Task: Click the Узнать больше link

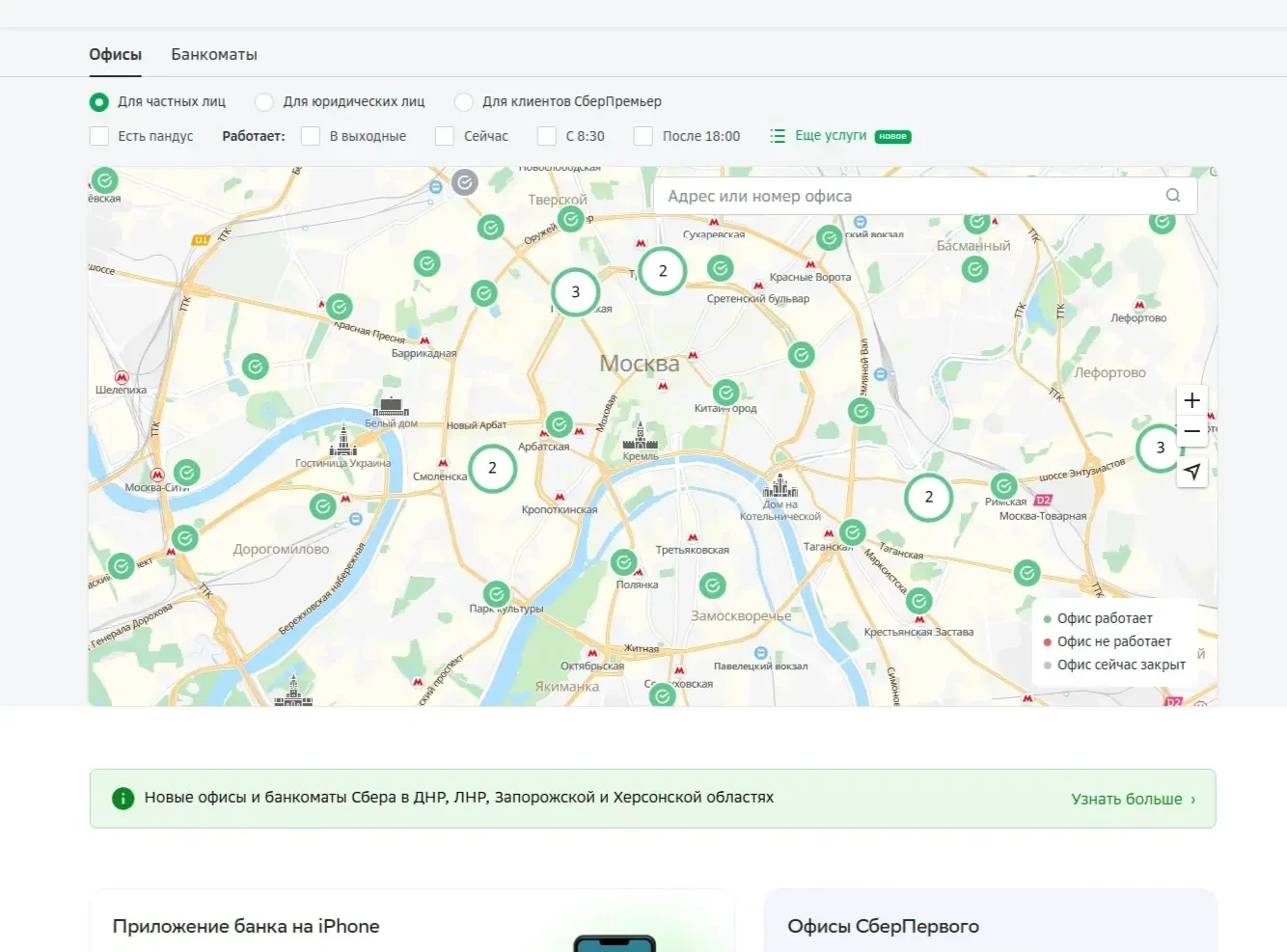Action: point(1134,799)
